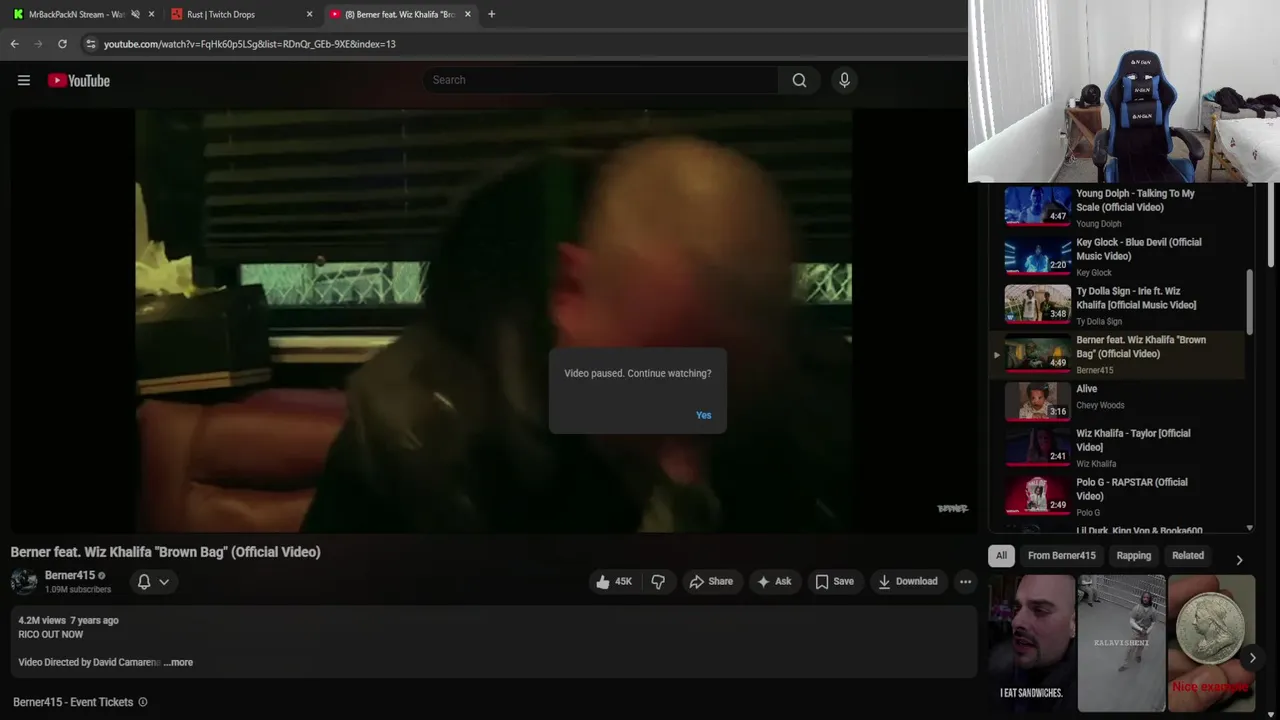Click the playlist panel scrollbar
1280x720 pixels.
click(x=1249, y=302)
